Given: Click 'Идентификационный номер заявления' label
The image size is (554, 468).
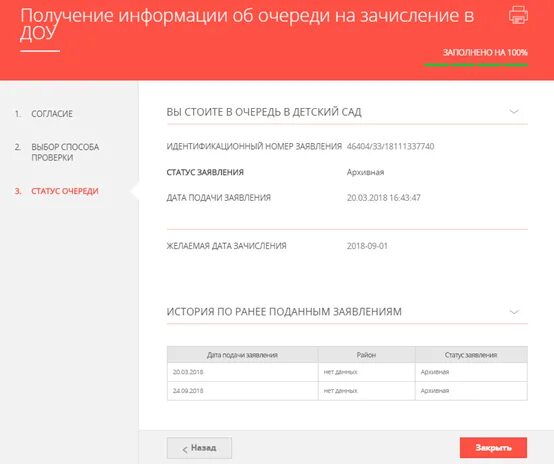Looking at the screenshot, I should click(254, 146).
